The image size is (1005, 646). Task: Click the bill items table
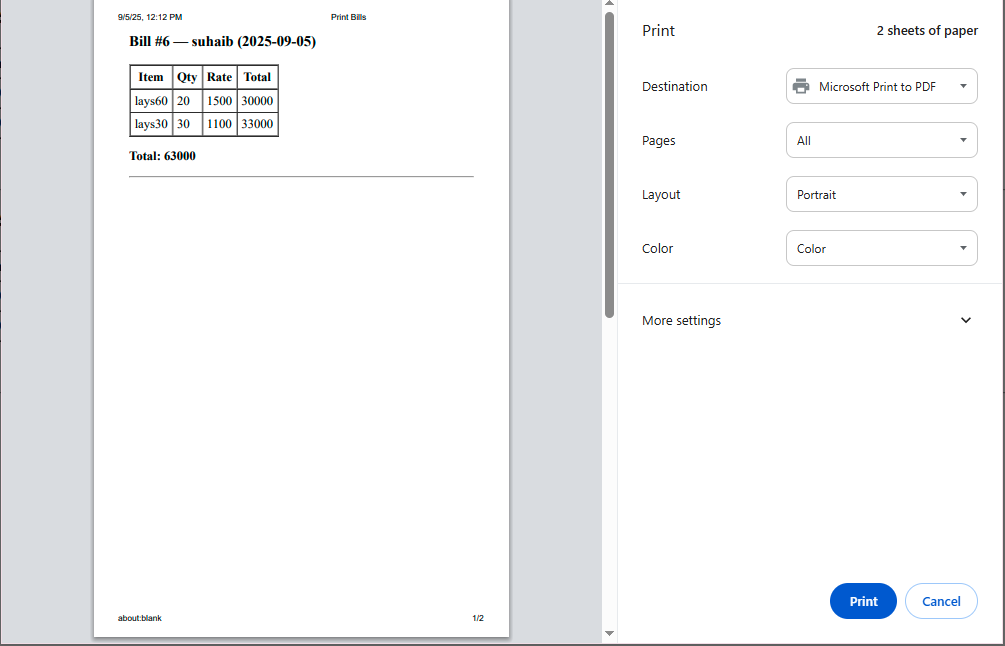coord(203,100)
